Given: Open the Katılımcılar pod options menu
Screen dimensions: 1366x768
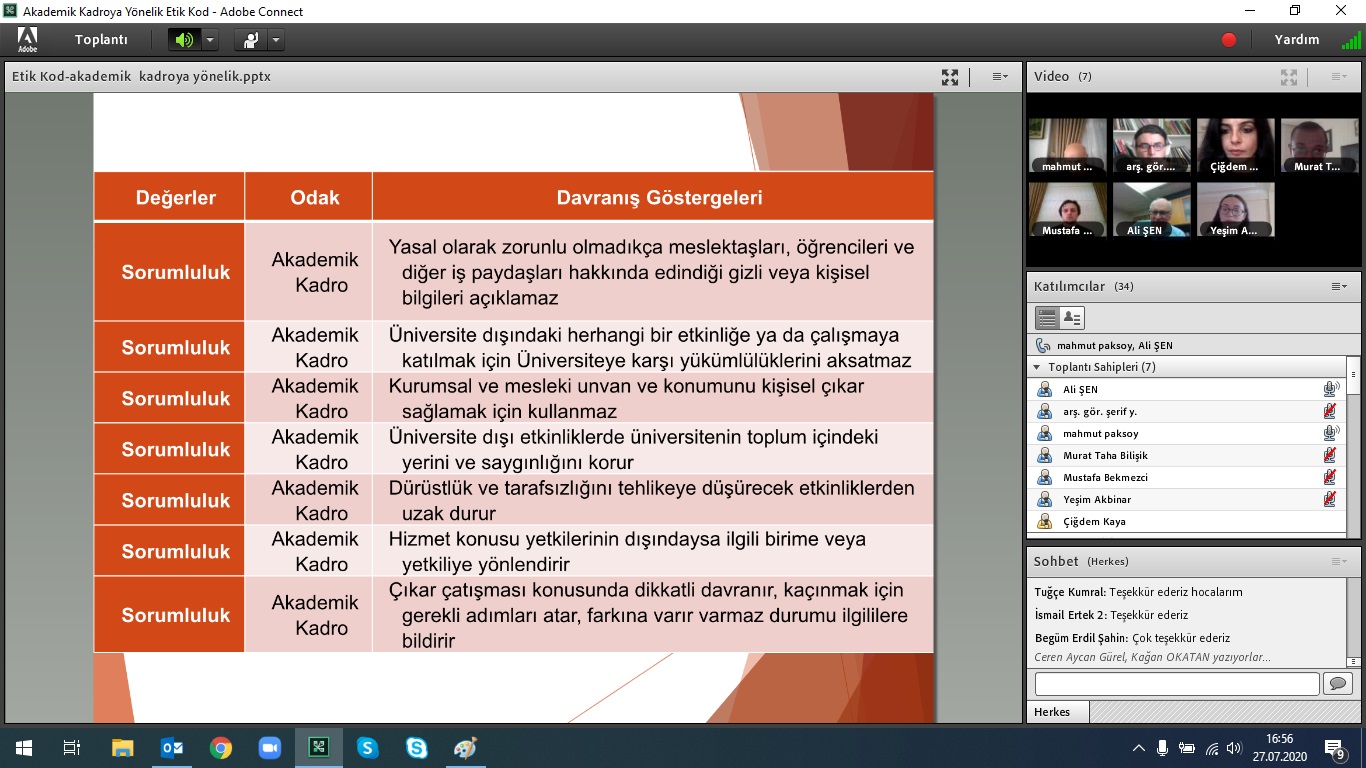Looking at the screenshot, I should point(1338,287).
